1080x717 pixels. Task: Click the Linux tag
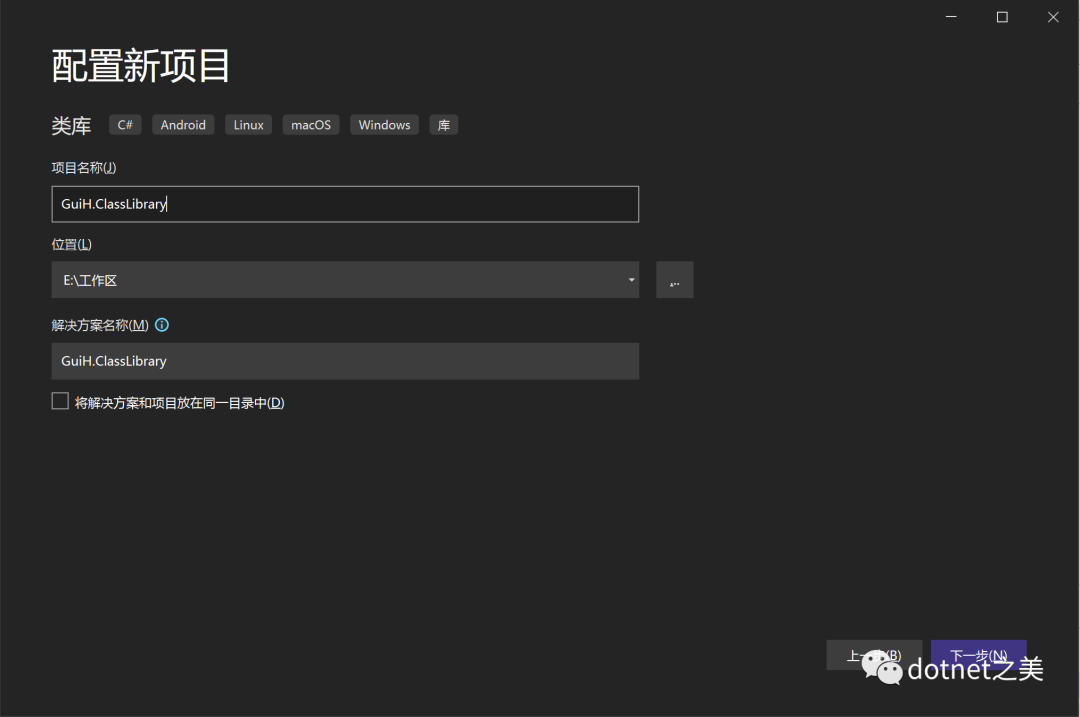click(249, 125)
